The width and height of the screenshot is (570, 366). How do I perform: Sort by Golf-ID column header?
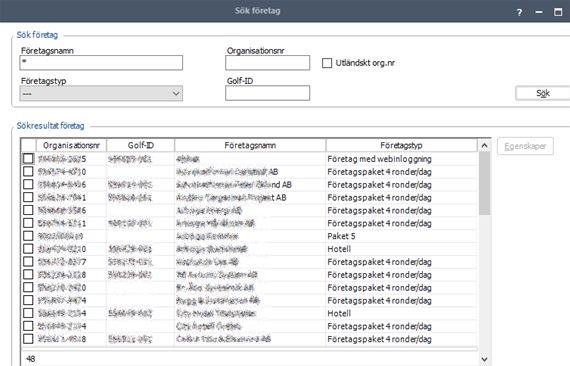tap(141, 145)
